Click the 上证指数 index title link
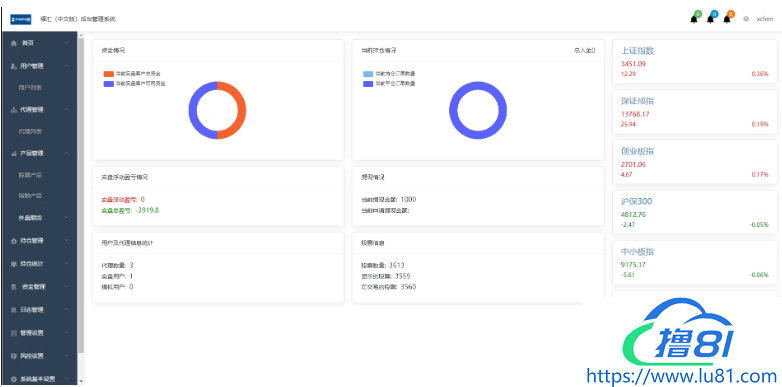 coord(637,51)
